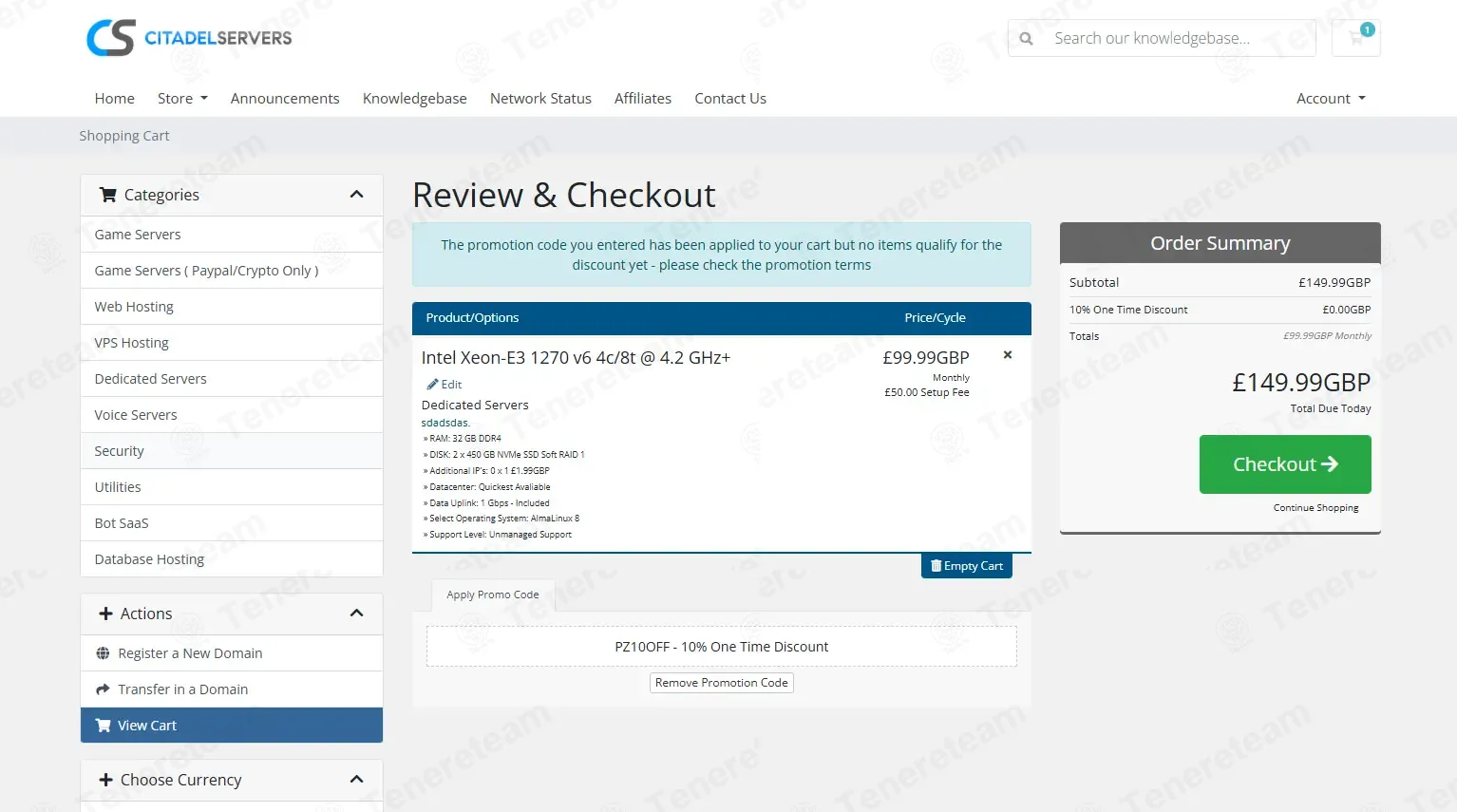The height and width of the screenshot is (812, 1457).
Task: Navigate to Contact Us
Action: click(x=730, y=99)
